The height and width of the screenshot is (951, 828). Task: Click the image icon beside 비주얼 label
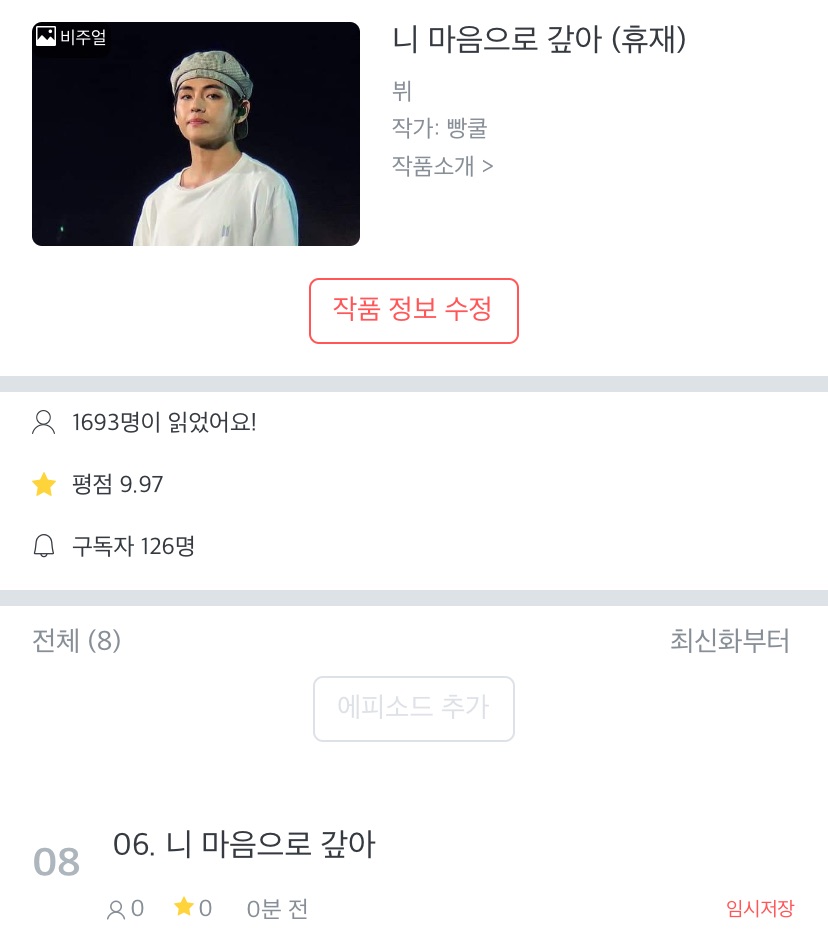tap(46, 37)
